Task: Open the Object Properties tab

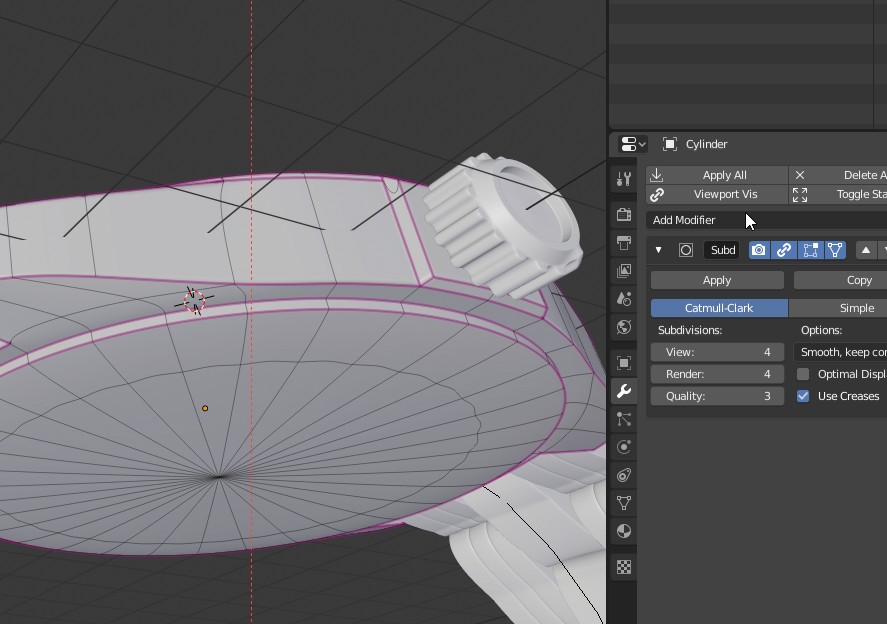Action: coord(623,361)
